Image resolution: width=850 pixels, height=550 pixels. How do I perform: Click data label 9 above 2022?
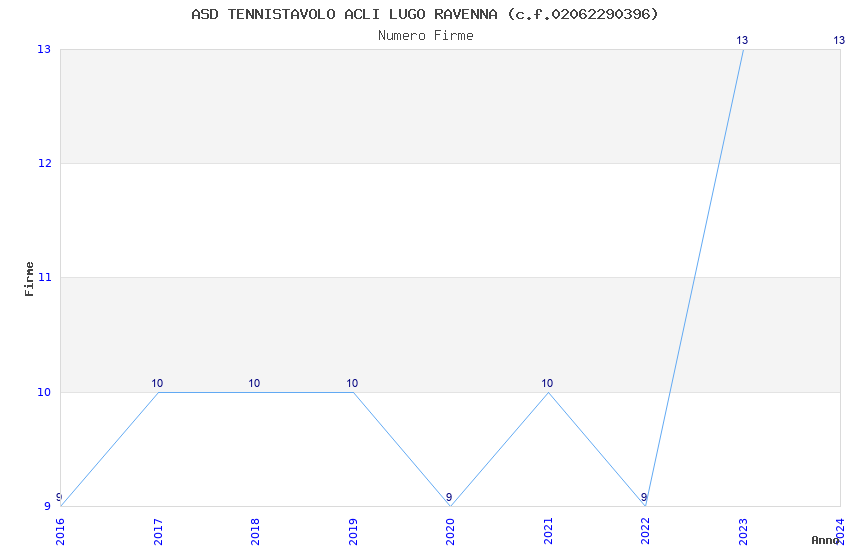[644, 497]
